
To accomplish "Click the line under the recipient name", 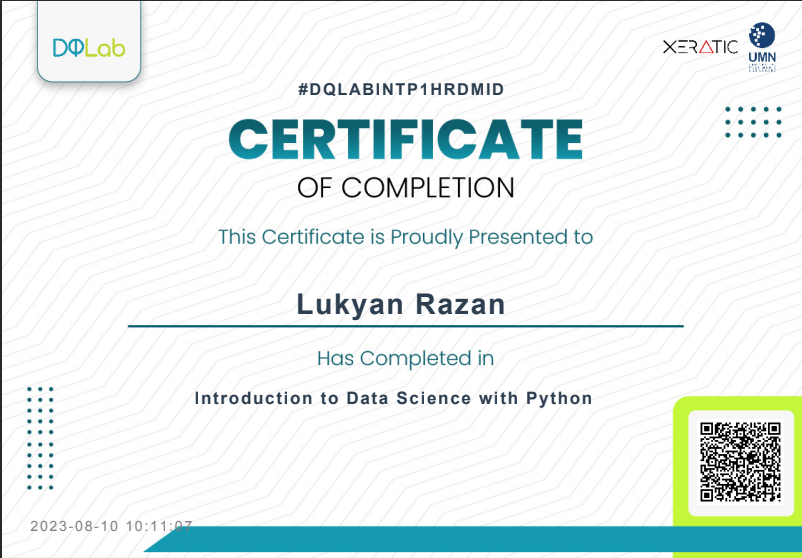I will pyautogui.click(x=405, y=326).
